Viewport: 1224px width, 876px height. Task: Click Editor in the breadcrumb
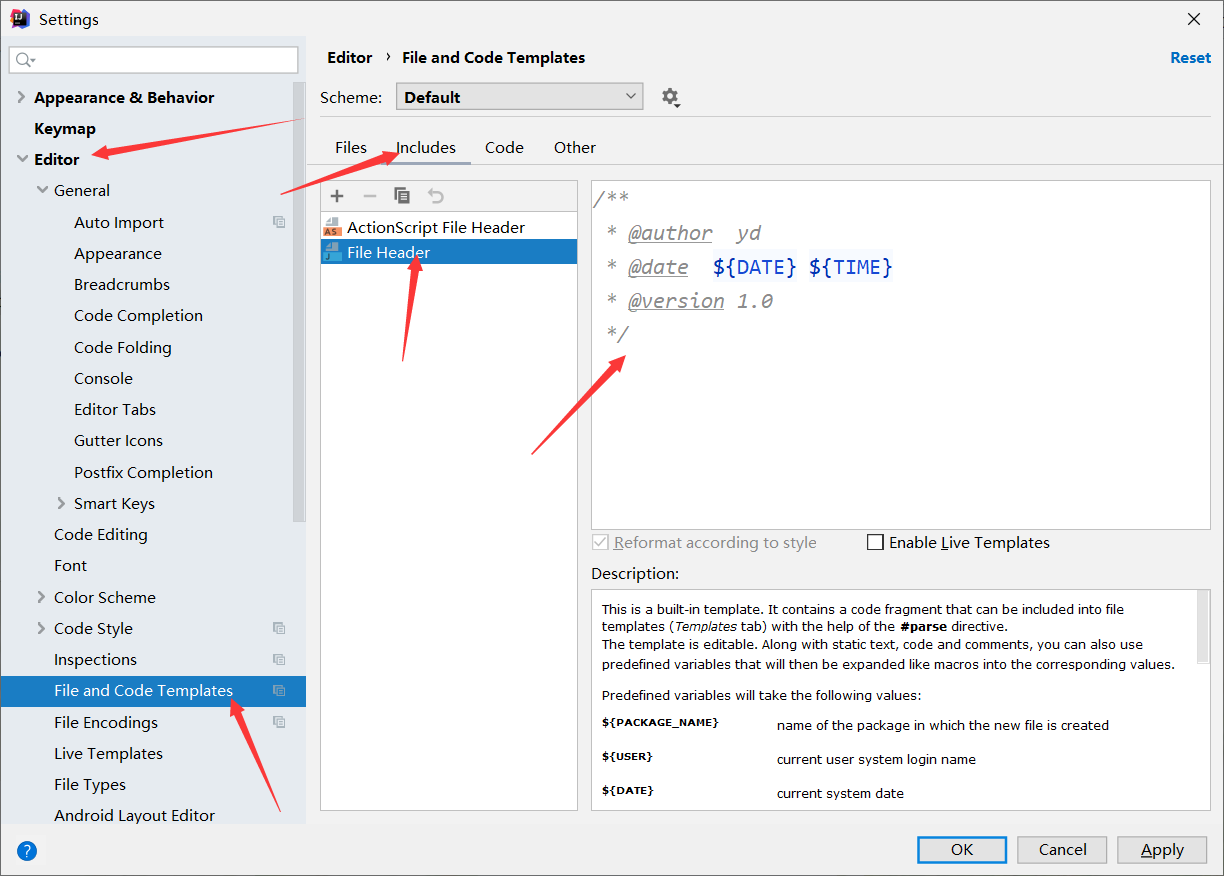pyautogui.click(x=350, y=58)
